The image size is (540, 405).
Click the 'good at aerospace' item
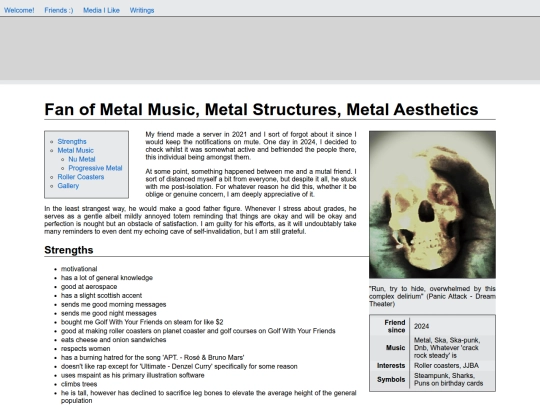pos(89,287)
